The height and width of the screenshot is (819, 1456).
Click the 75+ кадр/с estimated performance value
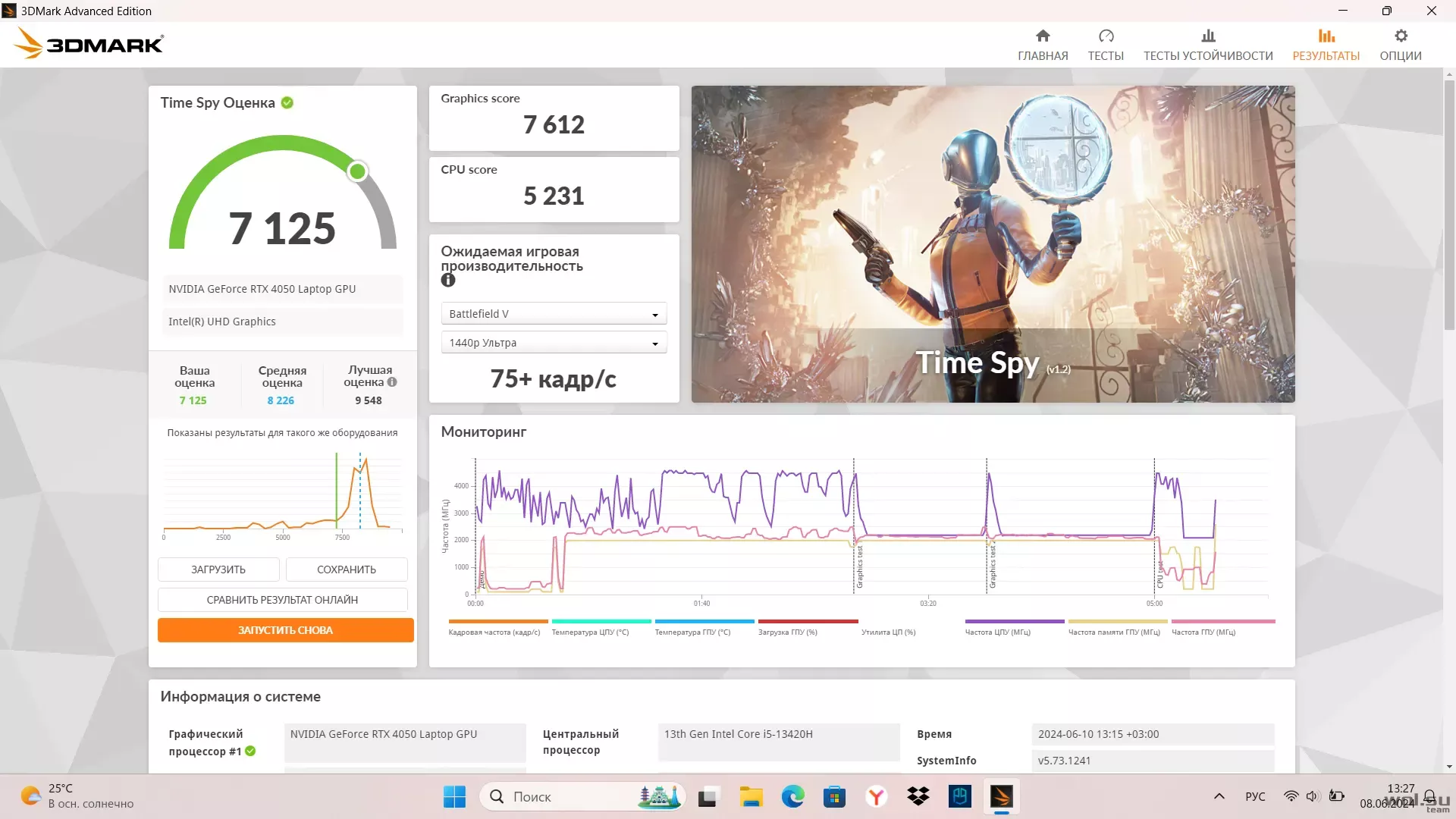click(x=554, y=379)
